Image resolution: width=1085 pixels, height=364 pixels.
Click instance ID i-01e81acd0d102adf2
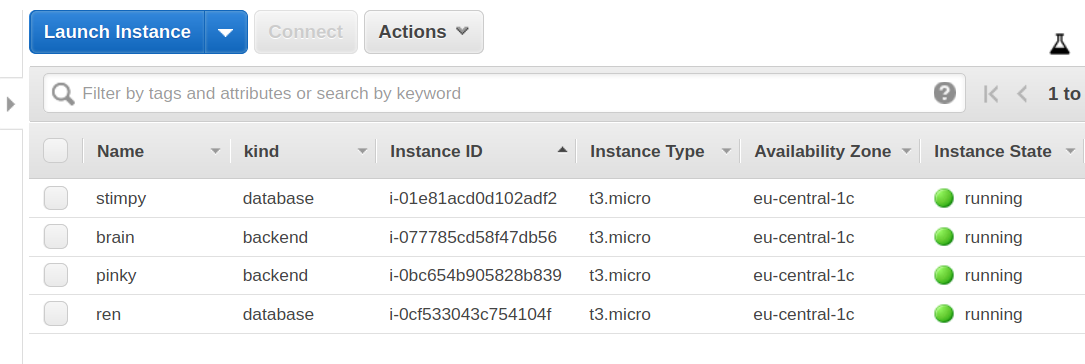pyautogui.click(x=473, y=199)
